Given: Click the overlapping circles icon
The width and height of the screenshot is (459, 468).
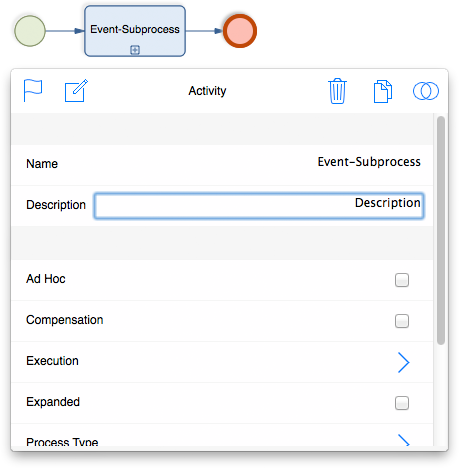Looking at the screenshot, I should pyautogui.click(x=426, y=91).
